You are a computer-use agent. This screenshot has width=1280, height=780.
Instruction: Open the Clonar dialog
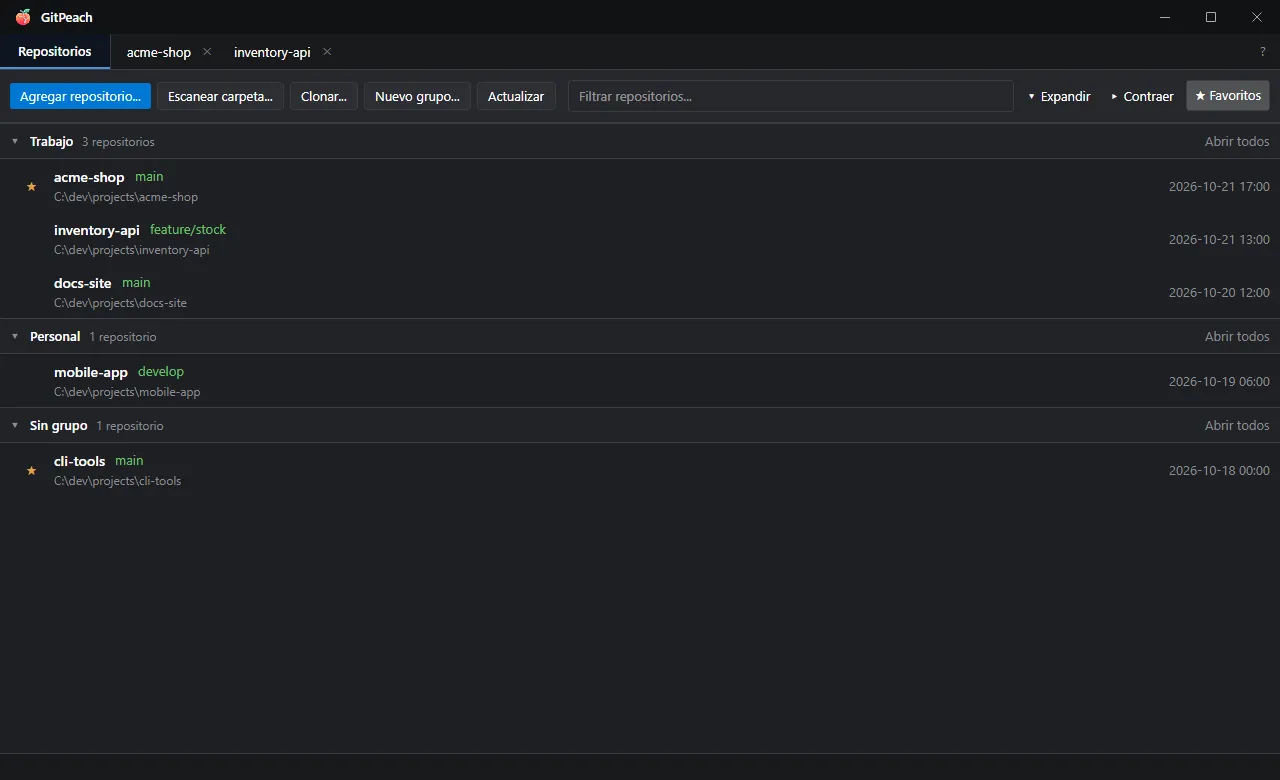coord(324,96)
